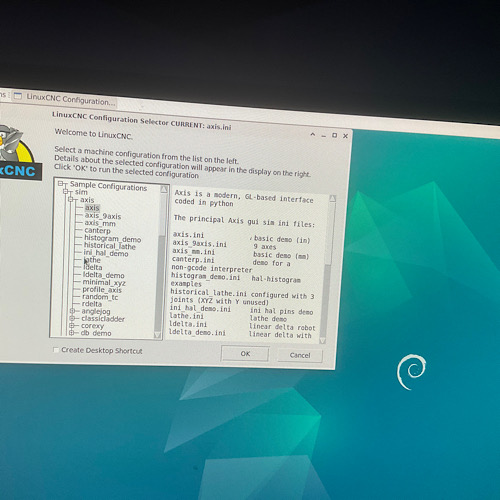Expand the corexy tree node

coord(72,325)
